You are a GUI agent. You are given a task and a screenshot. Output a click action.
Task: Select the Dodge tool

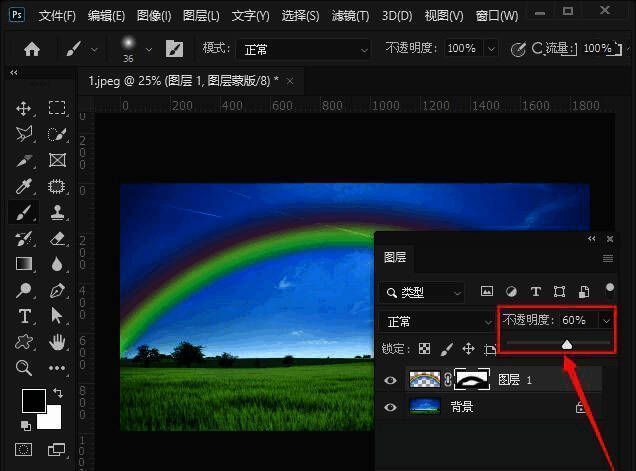click(24, 290)
